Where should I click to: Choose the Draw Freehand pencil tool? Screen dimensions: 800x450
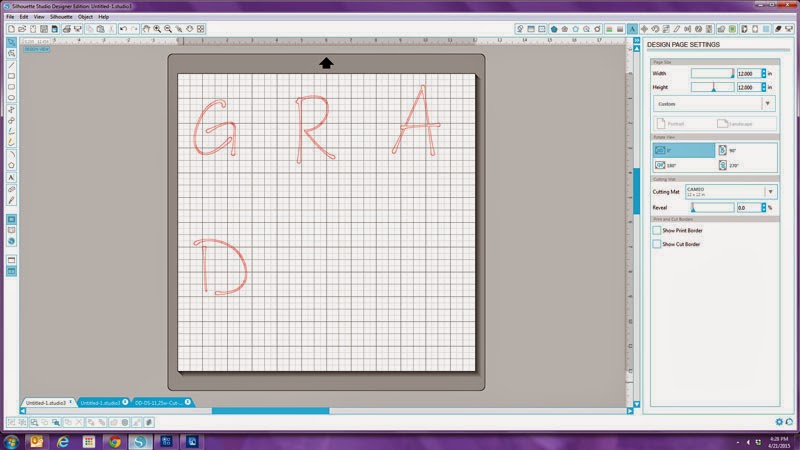(x=11, y=142)
